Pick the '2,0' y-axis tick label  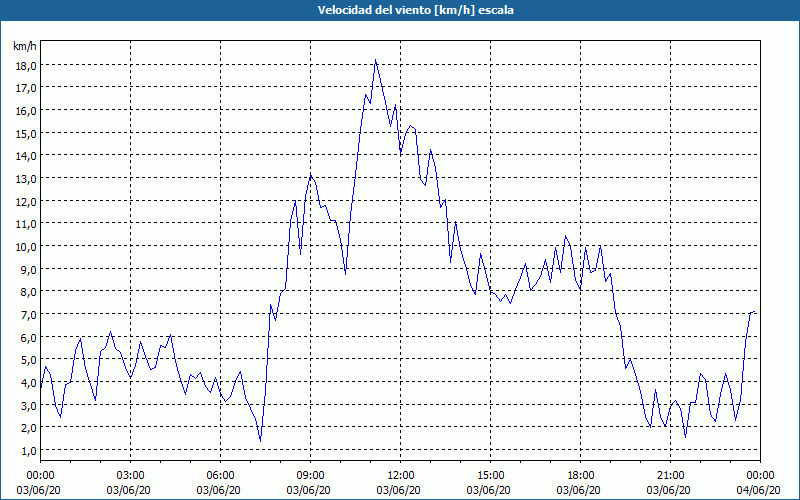point(29,428)
